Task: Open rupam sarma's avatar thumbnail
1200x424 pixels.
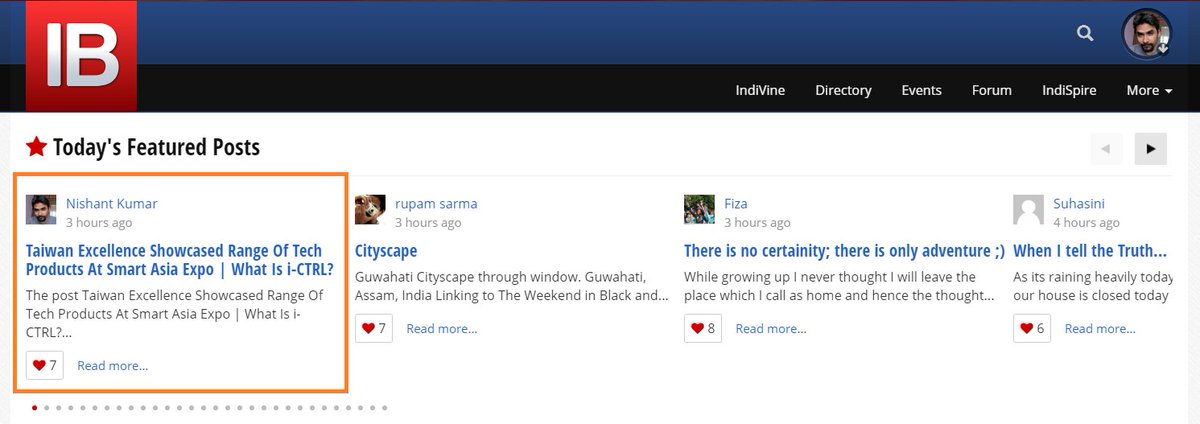Action: pyautogui.click(x=370, y=210)
